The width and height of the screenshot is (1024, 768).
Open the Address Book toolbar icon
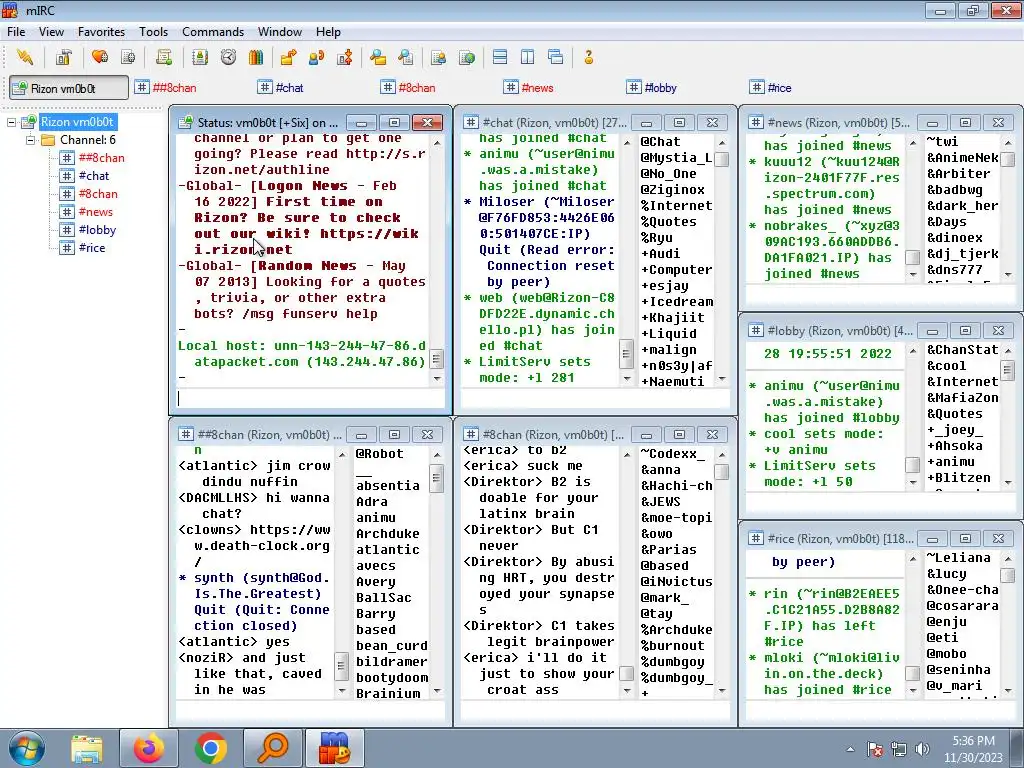point(200,57)
